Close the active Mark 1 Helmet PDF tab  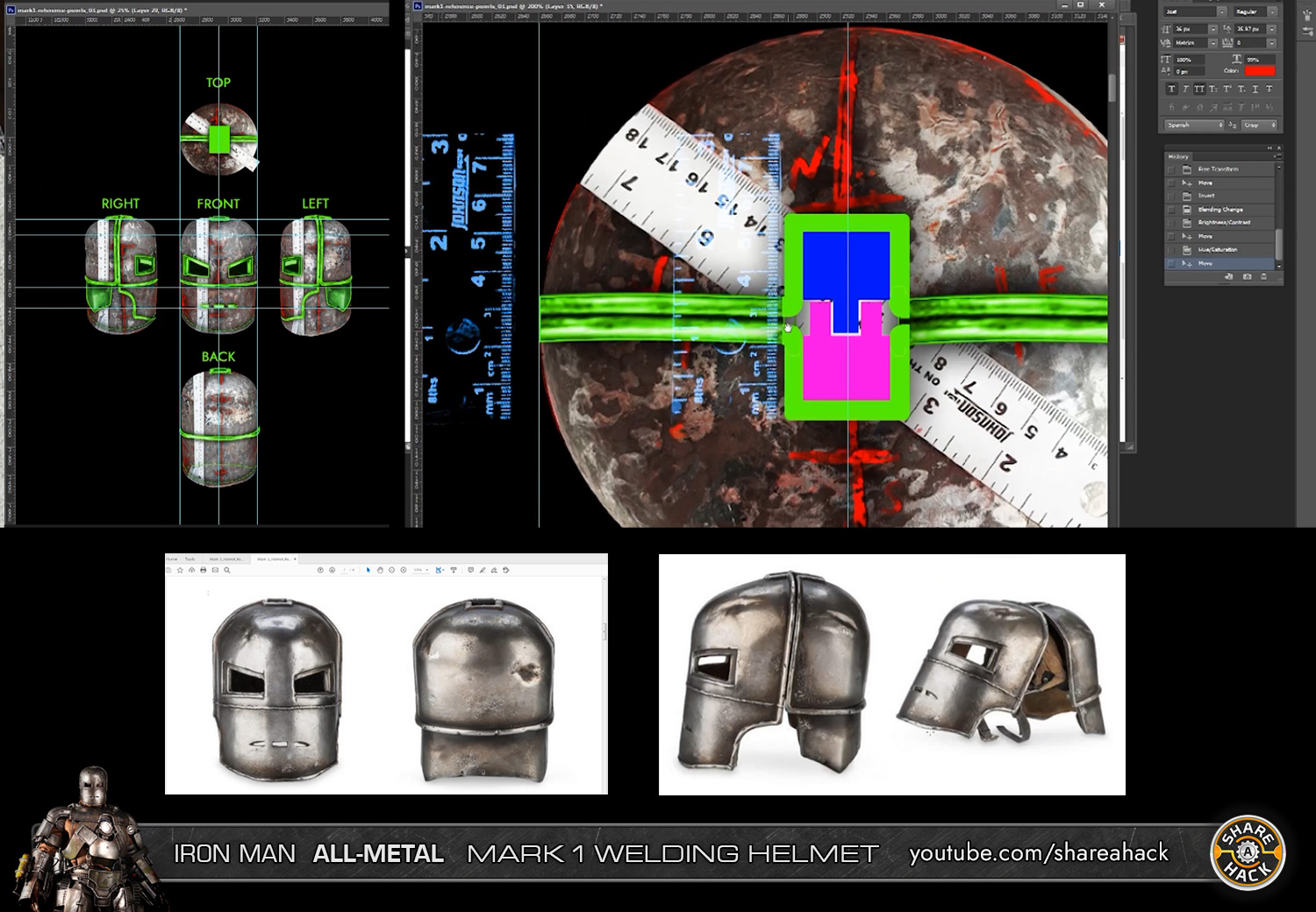click(295, 559)
